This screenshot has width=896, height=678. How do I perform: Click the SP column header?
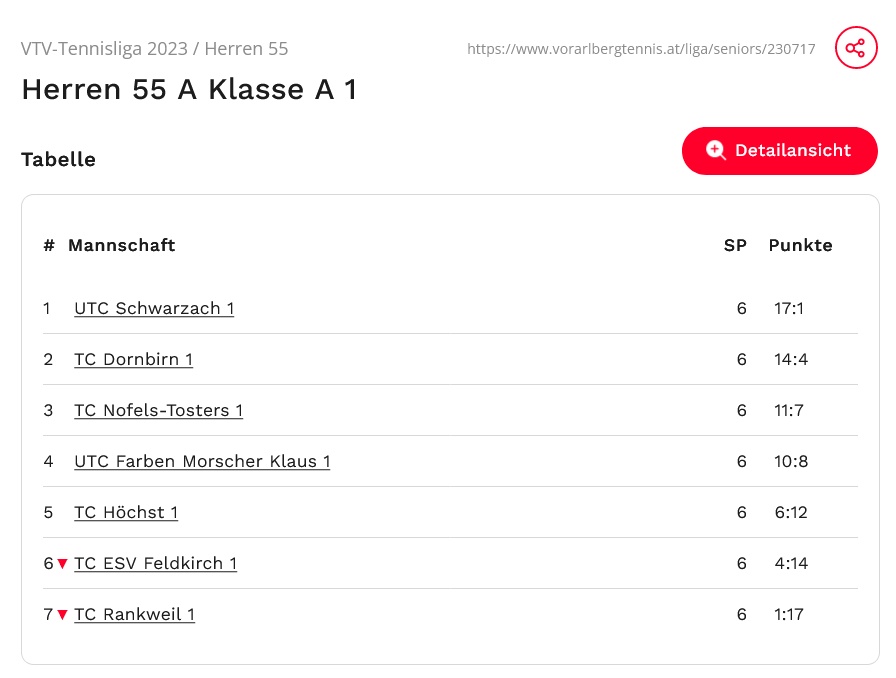point(735,245)
